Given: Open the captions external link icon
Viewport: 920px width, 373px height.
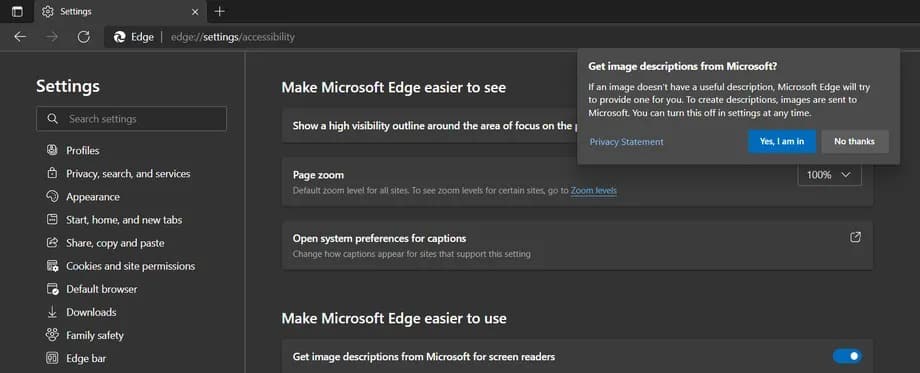Looking at the screenshot, I should click(855, 238).
